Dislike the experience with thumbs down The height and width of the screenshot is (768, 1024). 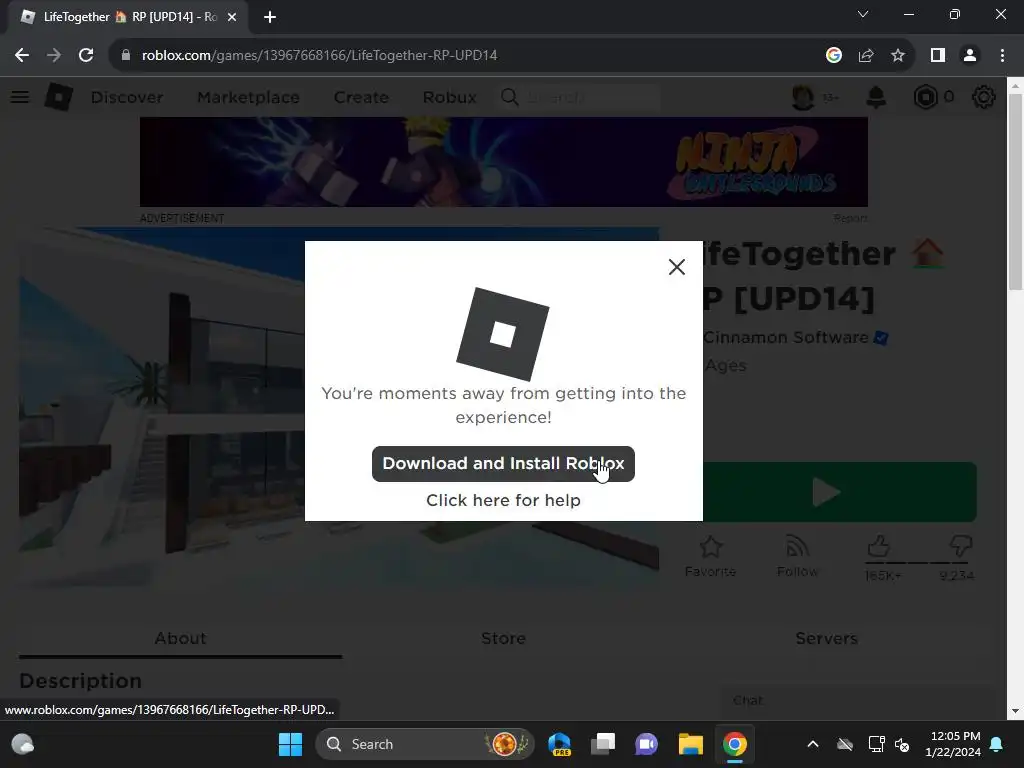pos(960,547)
